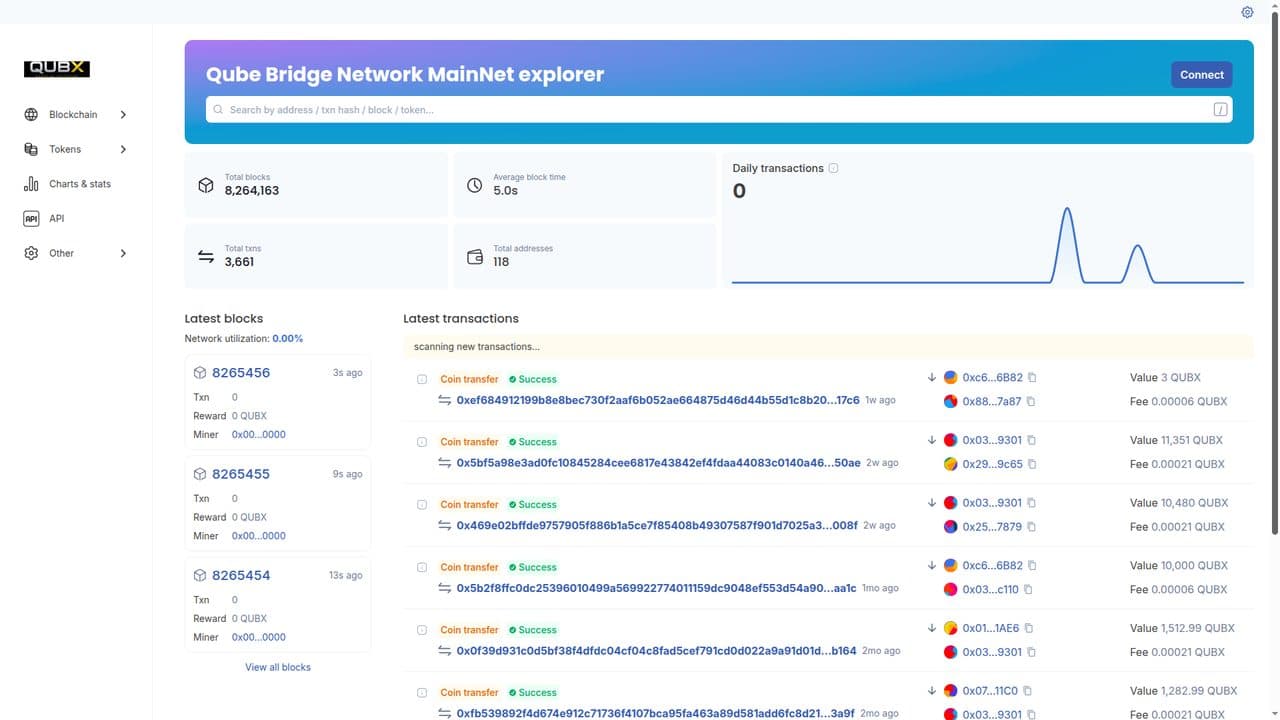1280x720 pixels.
Task: Open address 0x25...7879
Action: point(992,527)
